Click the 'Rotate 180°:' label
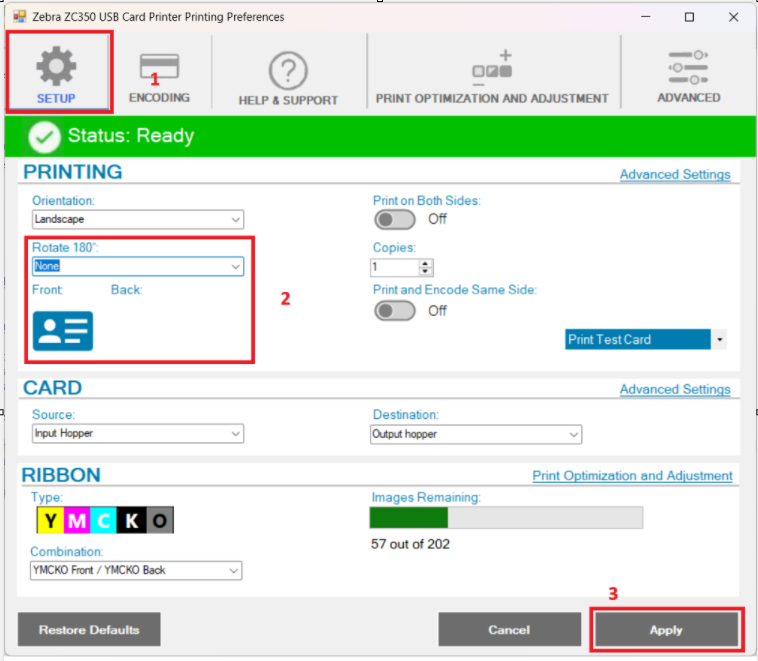 (x=65, y=248)
